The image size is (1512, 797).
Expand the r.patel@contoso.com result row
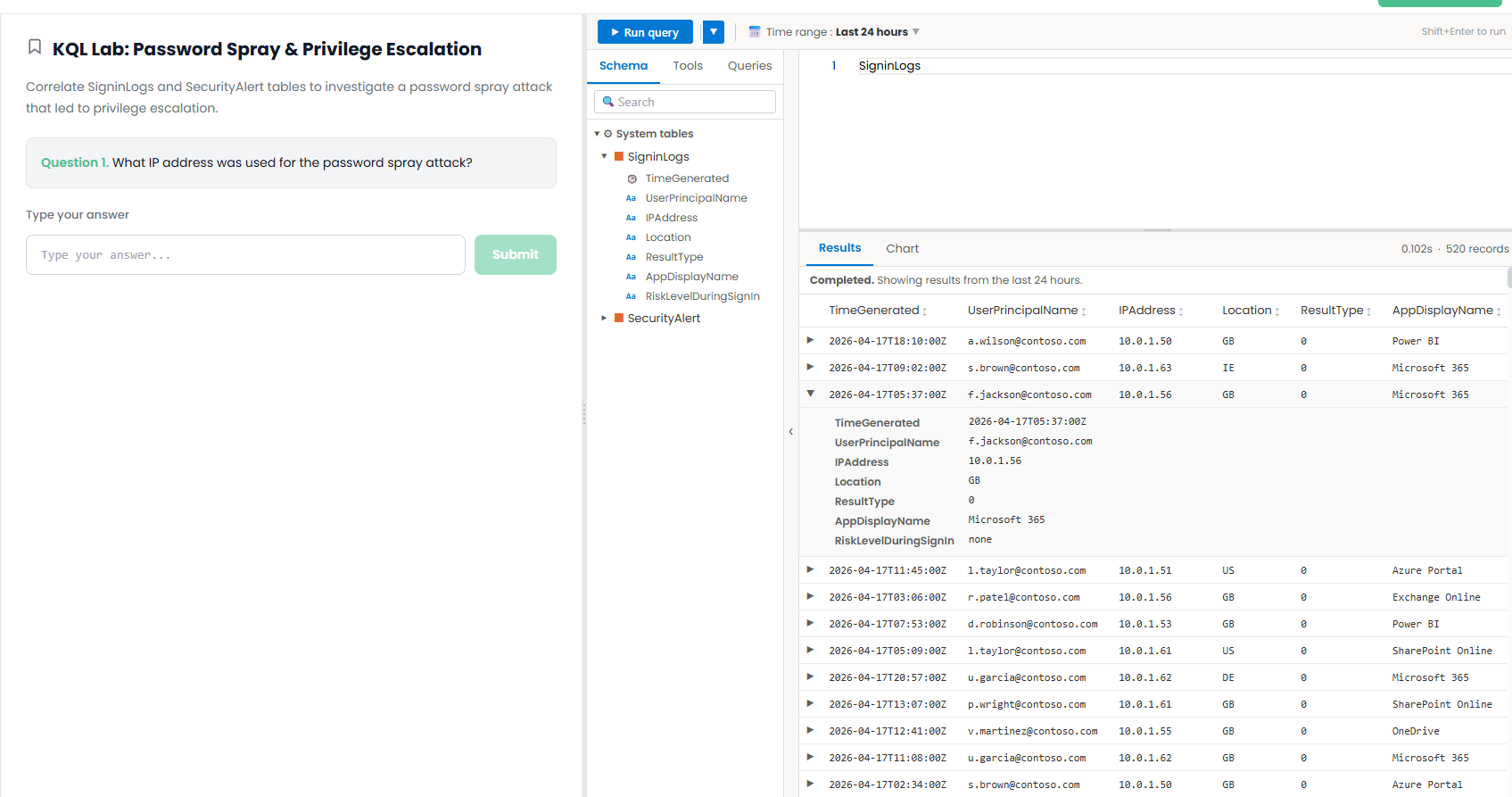tap(810, 596)
